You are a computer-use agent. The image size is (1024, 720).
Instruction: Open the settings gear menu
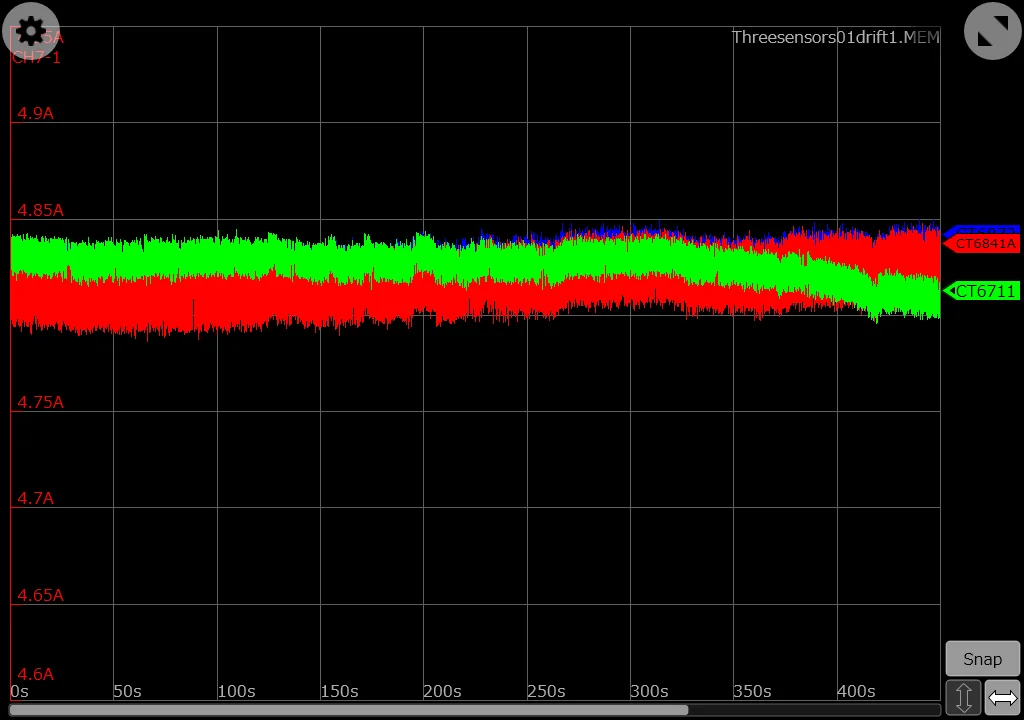[30, 31]
